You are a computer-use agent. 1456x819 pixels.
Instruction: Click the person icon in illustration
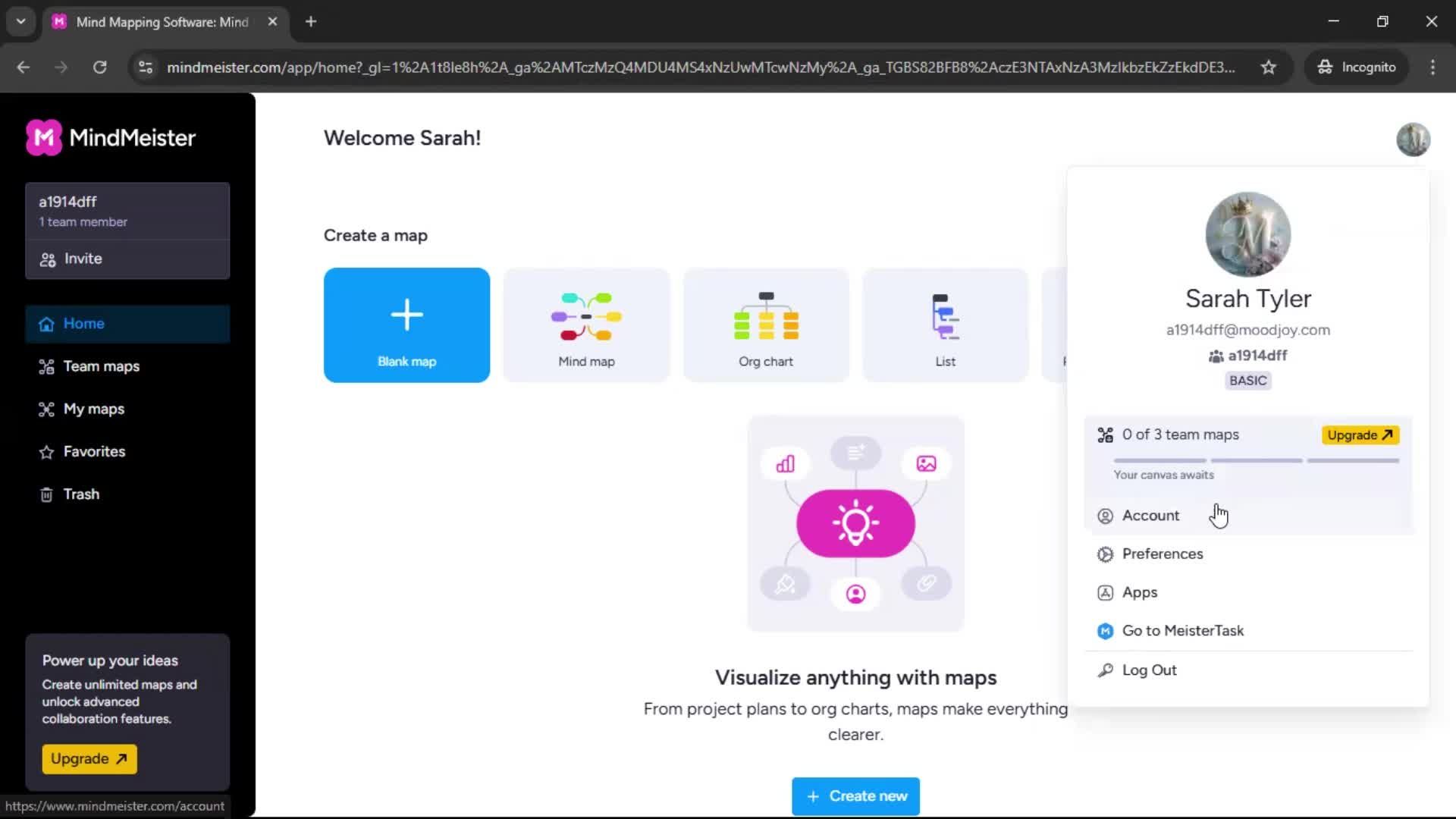pyautogui.click(x=855, y=594)
